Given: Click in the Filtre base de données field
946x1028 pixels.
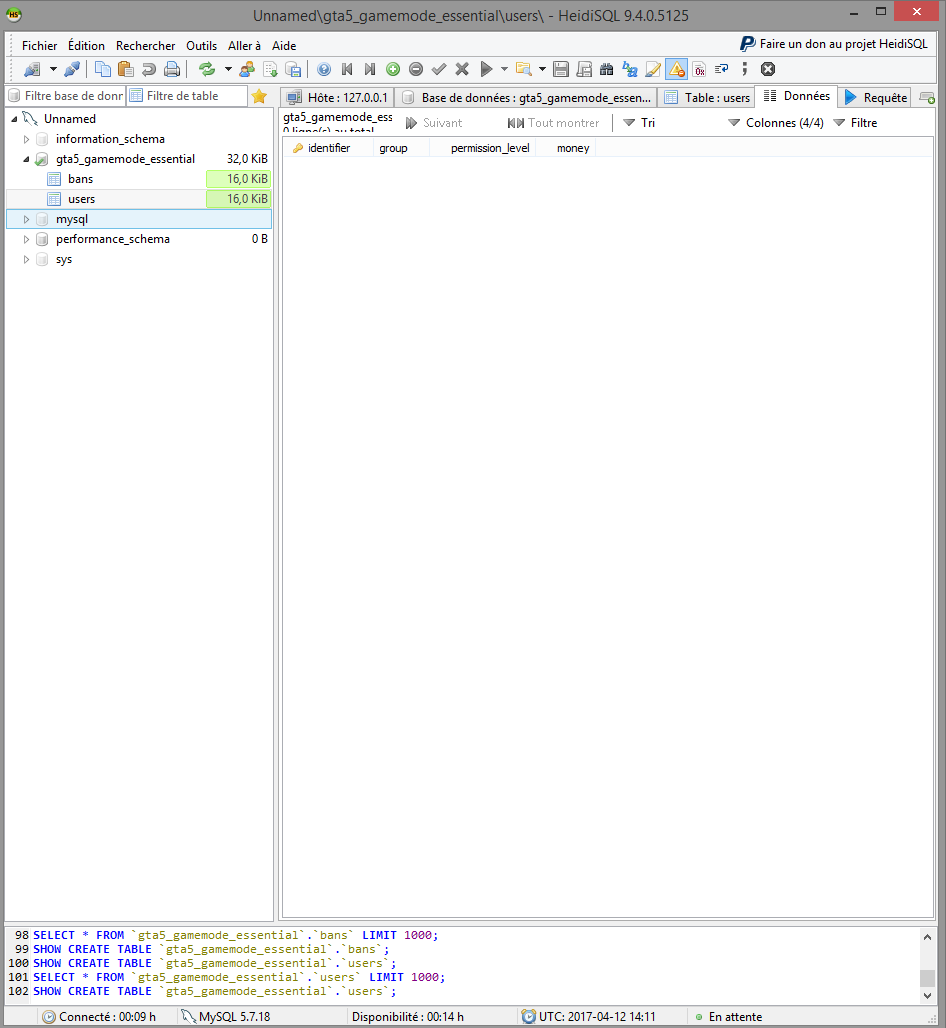Looking at the screenshot, I should [66, 96].
